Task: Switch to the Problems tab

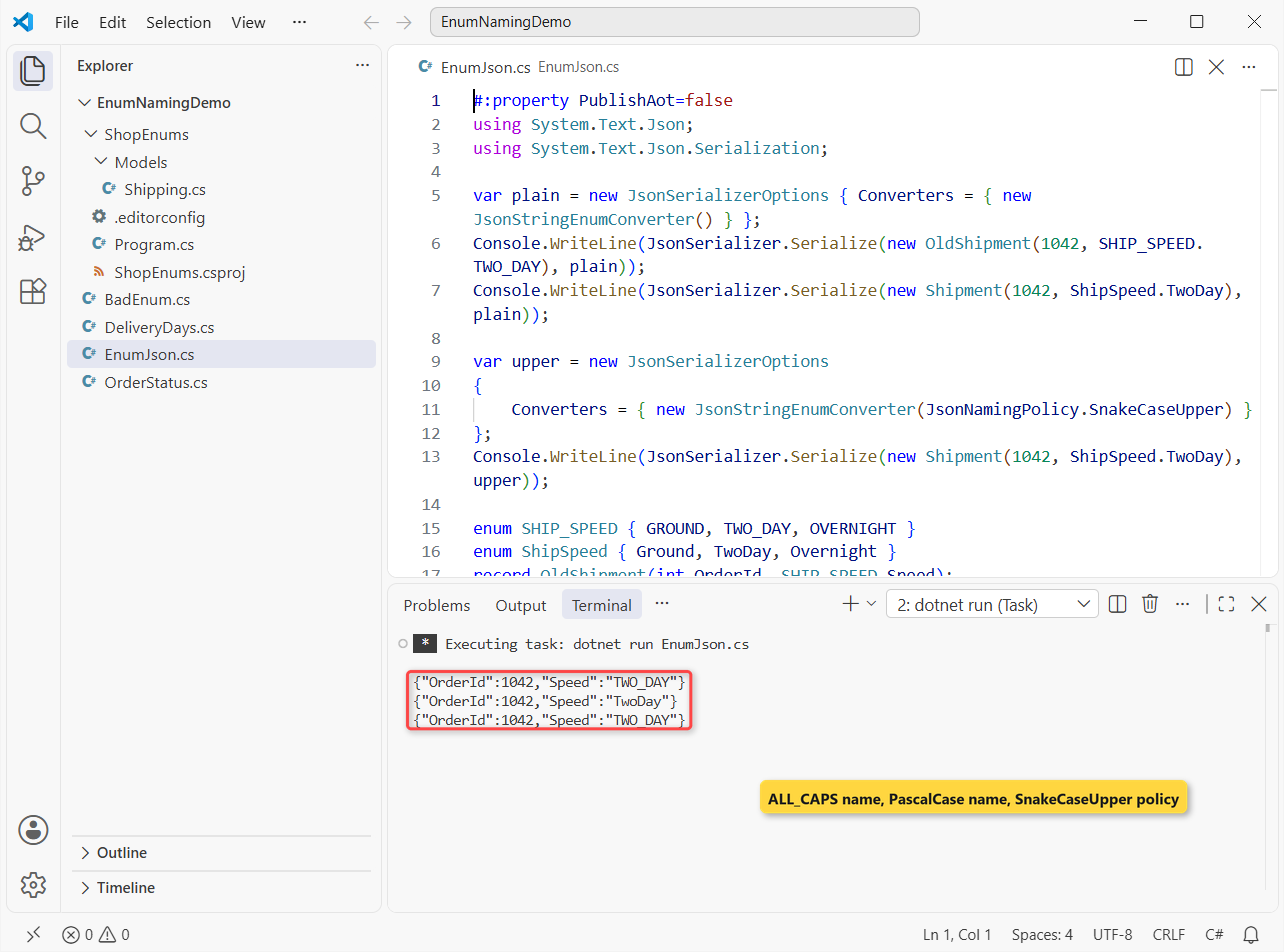Action: (437, 605)
